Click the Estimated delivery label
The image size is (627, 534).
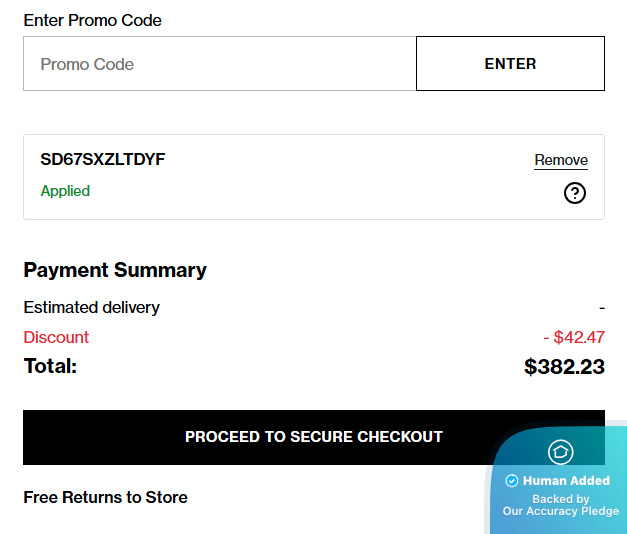tap(92, 308)
